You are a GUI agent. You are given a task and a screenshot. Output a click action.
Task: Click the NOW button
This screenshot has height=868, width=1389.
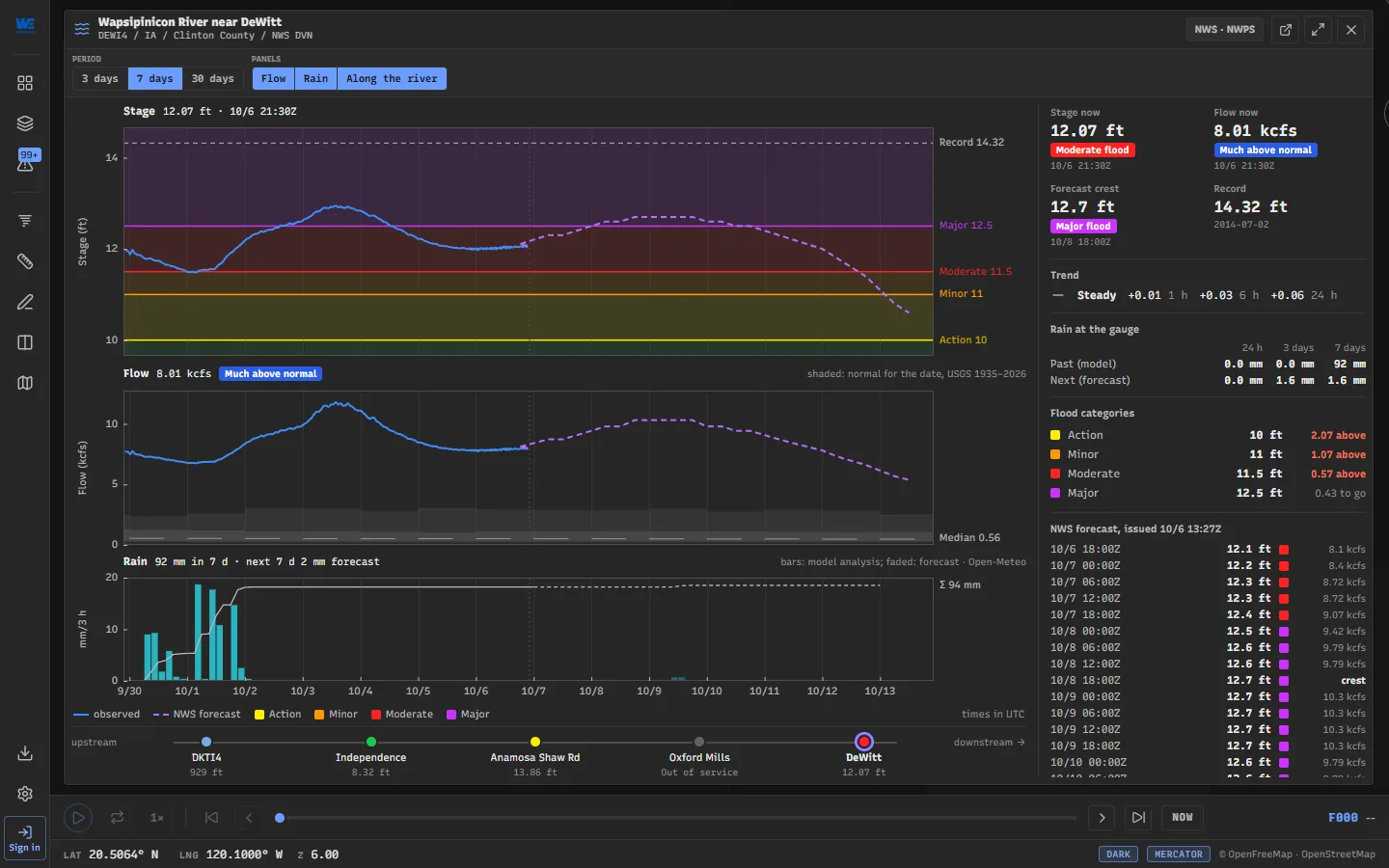[x=1183, y=818]
